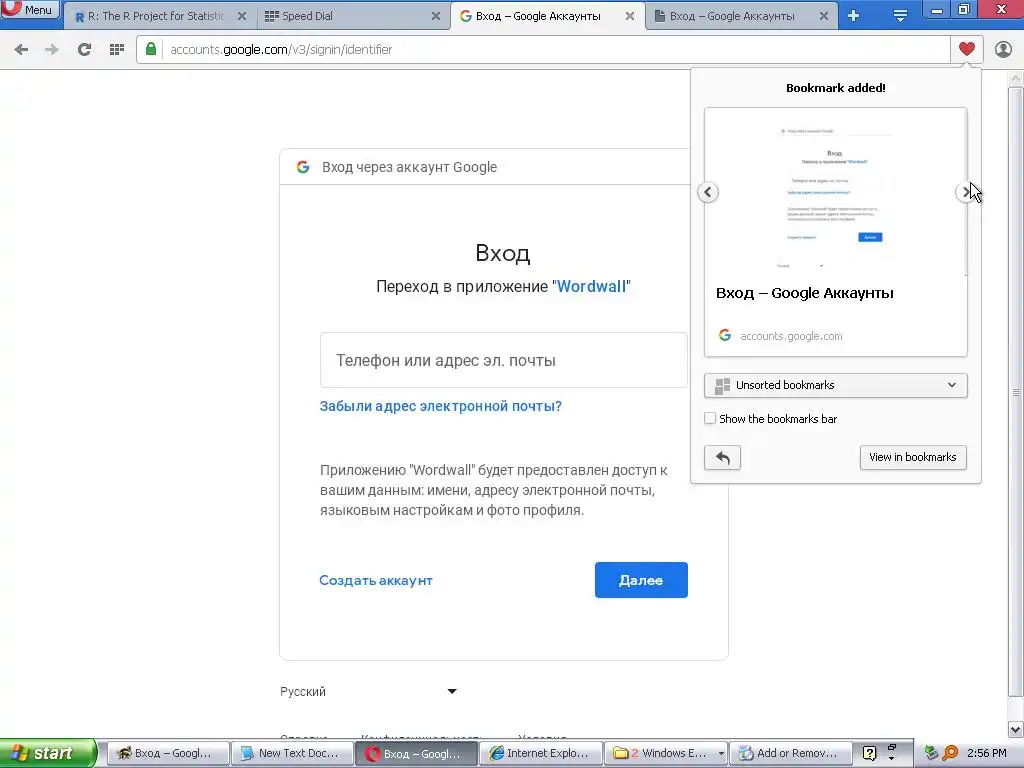Open Speed Dial grid icon in toolbar
Viewport: 1024px width, 768px height.
point(116,49)
